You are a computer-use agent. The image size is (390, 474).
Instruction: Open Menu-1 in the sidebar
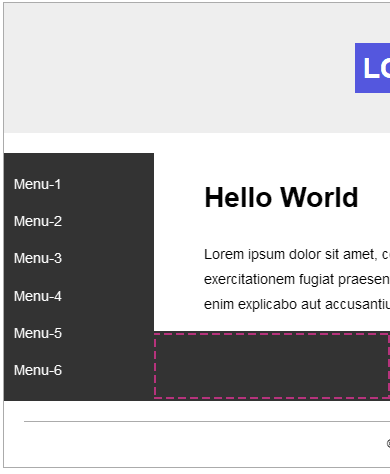37,184
